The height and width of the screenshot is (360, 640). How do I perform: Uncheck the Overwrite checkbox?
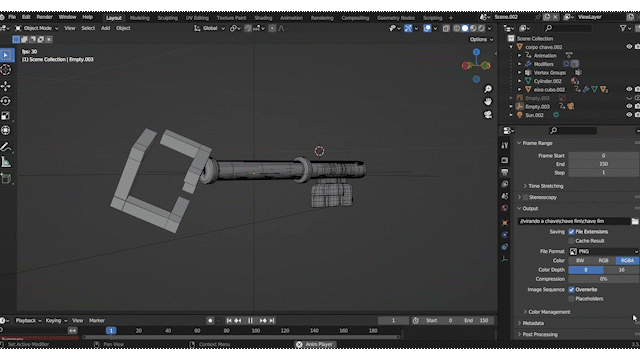[x=571, y=290]
